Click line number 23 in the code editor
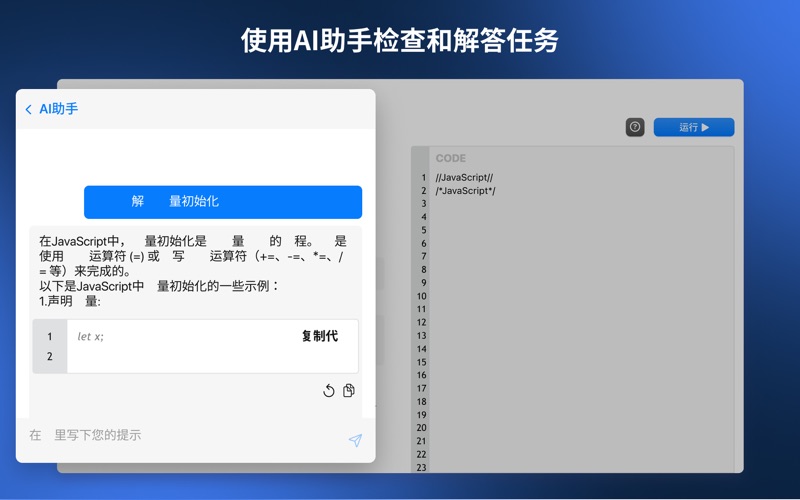This screenshot has height=500, width=800. (421, 467)
